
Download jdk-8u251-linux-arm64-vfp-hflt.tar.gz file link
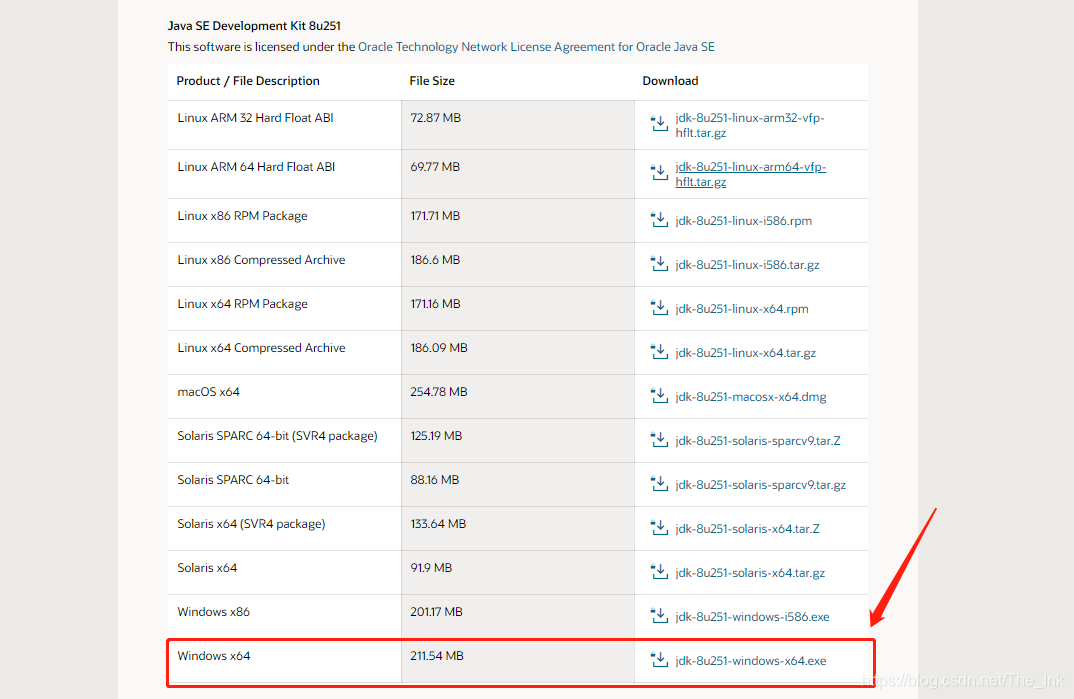click(751, 175)
